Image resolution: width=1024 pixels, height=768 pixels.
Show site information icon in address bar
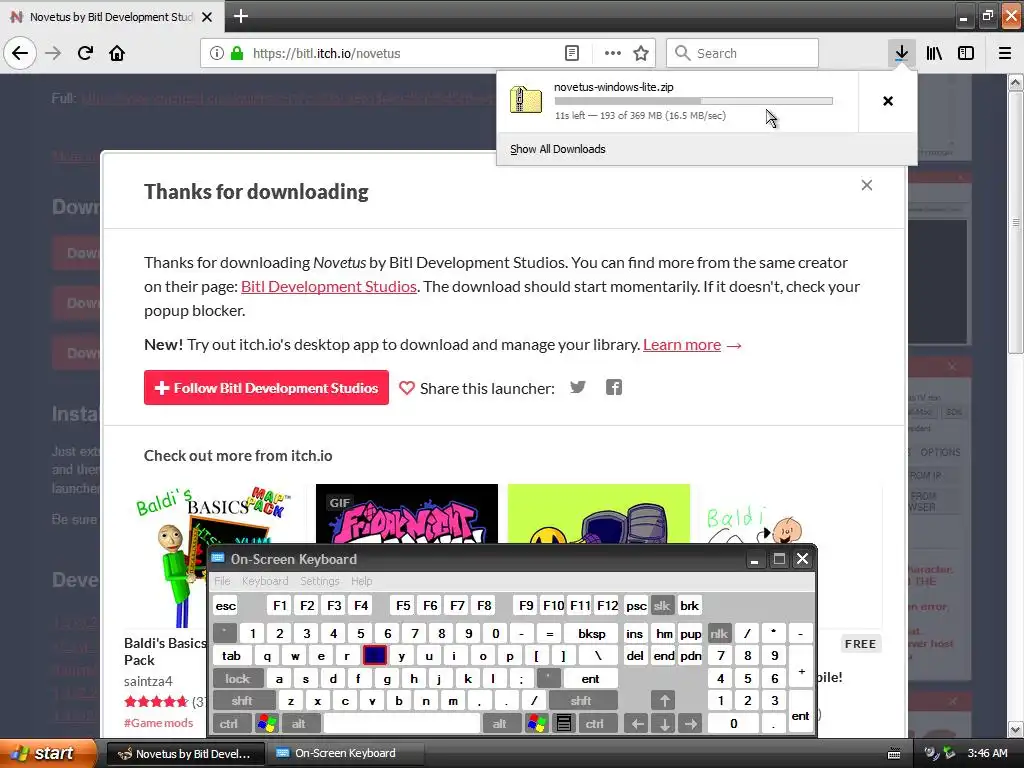[217, 53]
